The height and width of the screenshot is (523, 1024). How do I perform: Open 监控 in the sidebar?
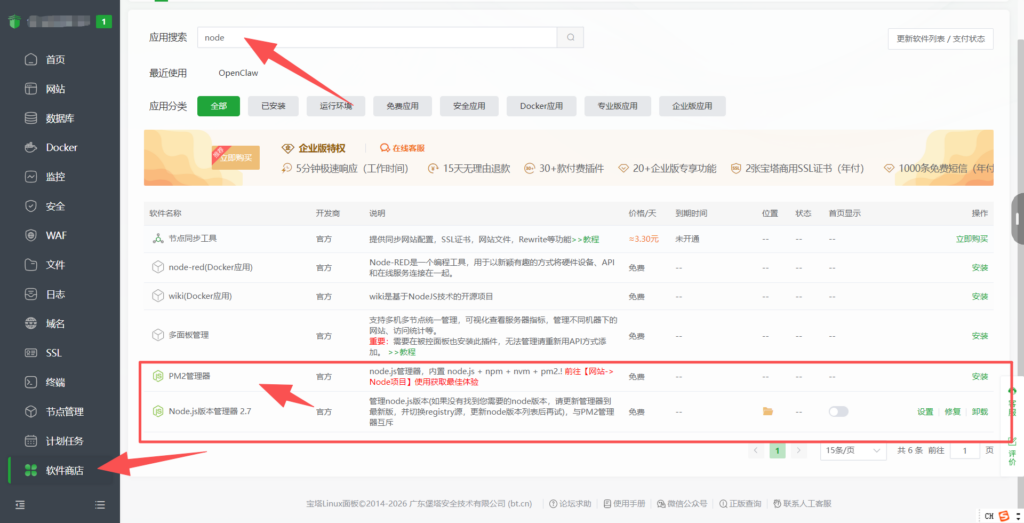click(55, 177)
